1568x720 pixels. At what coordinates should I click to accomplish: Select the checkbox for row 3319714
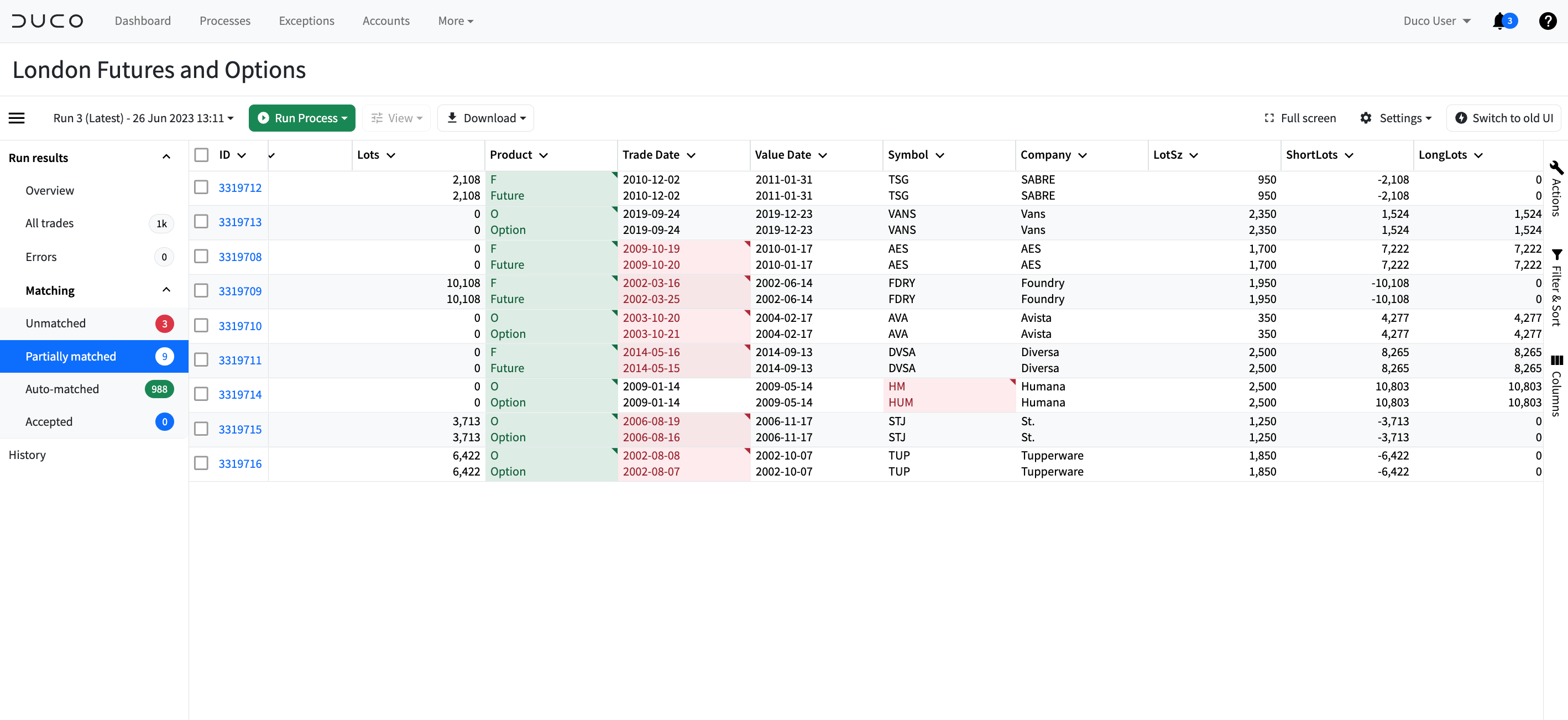pos(201,394)
